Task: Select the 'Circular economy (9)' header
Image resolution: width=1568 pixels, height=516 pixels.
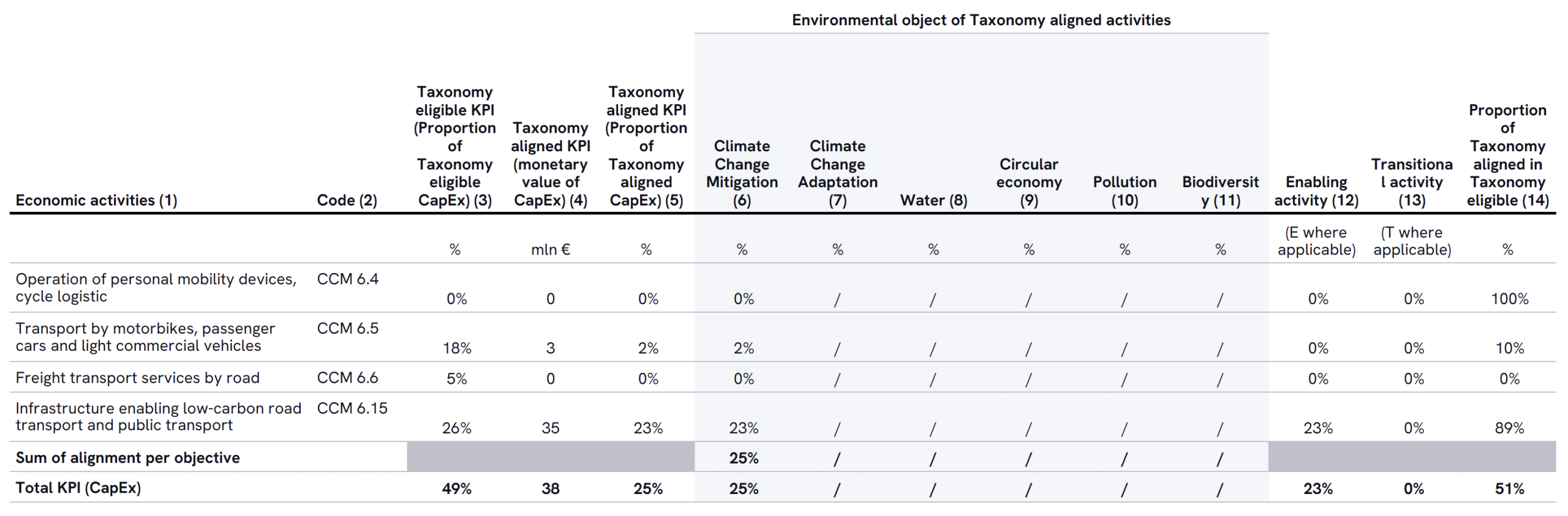Action: coord(1028,182)
